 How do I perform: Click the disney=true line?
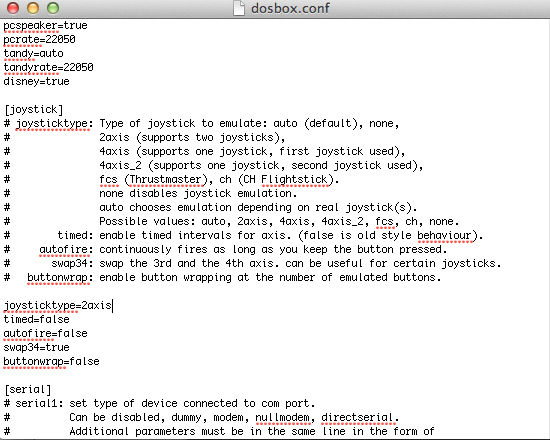[36, 81]
